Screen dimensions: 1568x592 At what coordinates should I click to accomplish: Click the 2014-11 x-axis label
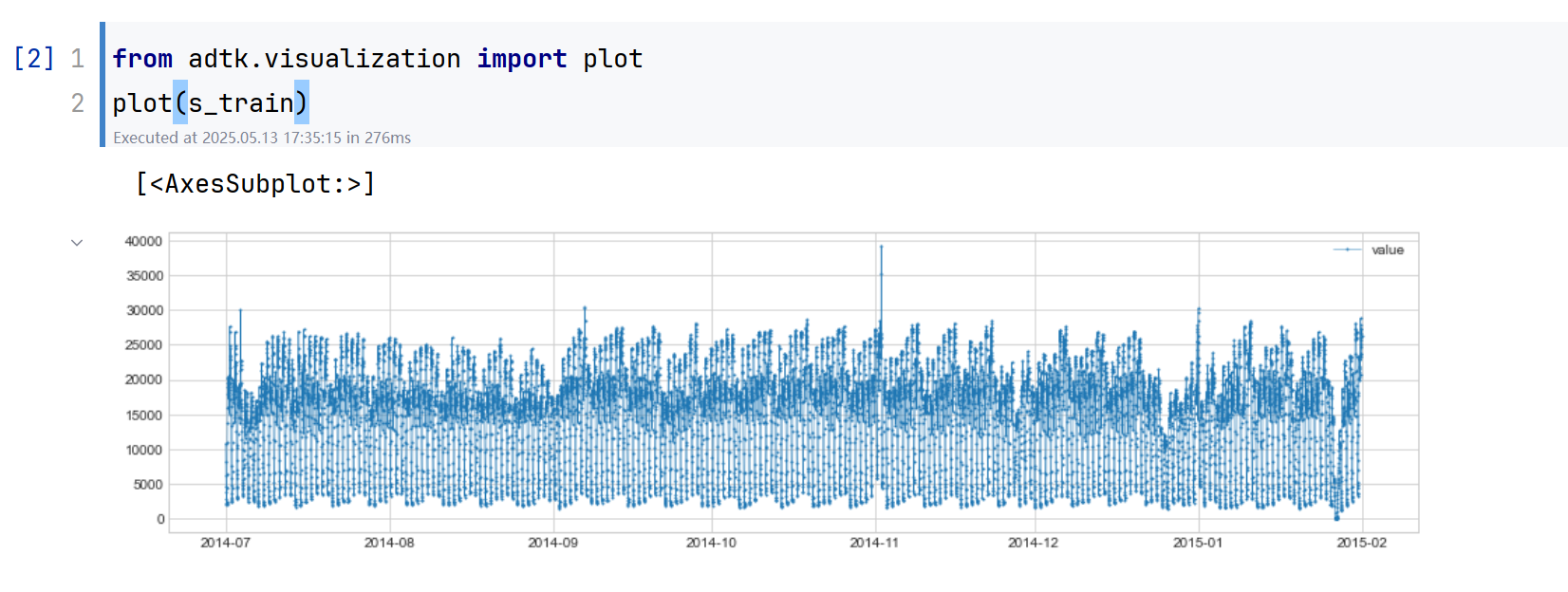pos(874,543)
